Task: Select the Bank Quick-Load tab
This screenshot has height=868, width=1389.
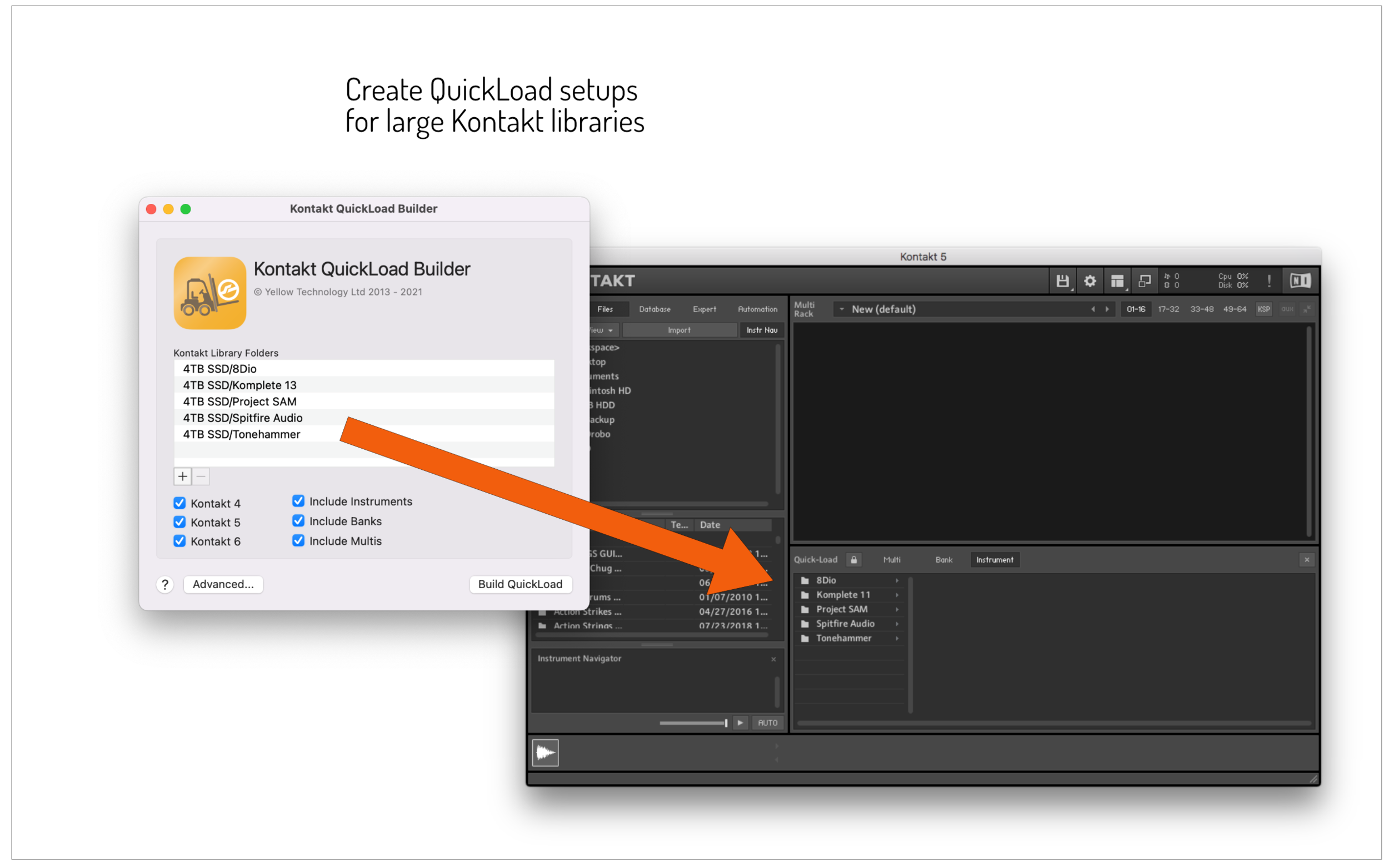Action: [943, 560]
